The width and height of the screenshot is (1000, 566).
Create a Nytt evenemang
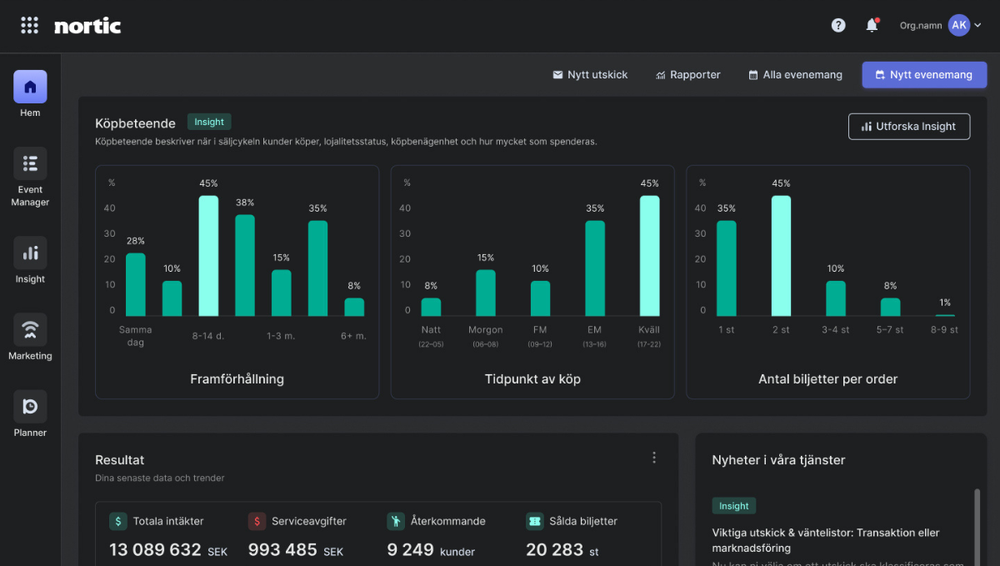click(x=924, y=75)
